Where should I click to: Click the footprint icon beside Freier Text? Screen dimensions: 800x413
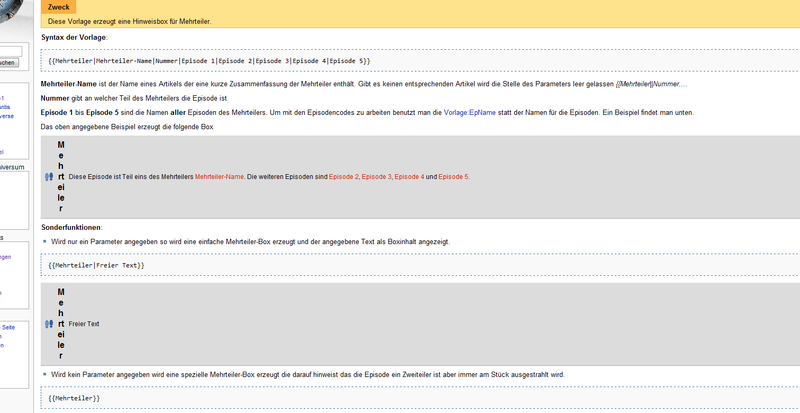pyautogui.click(x=49, y=324)
